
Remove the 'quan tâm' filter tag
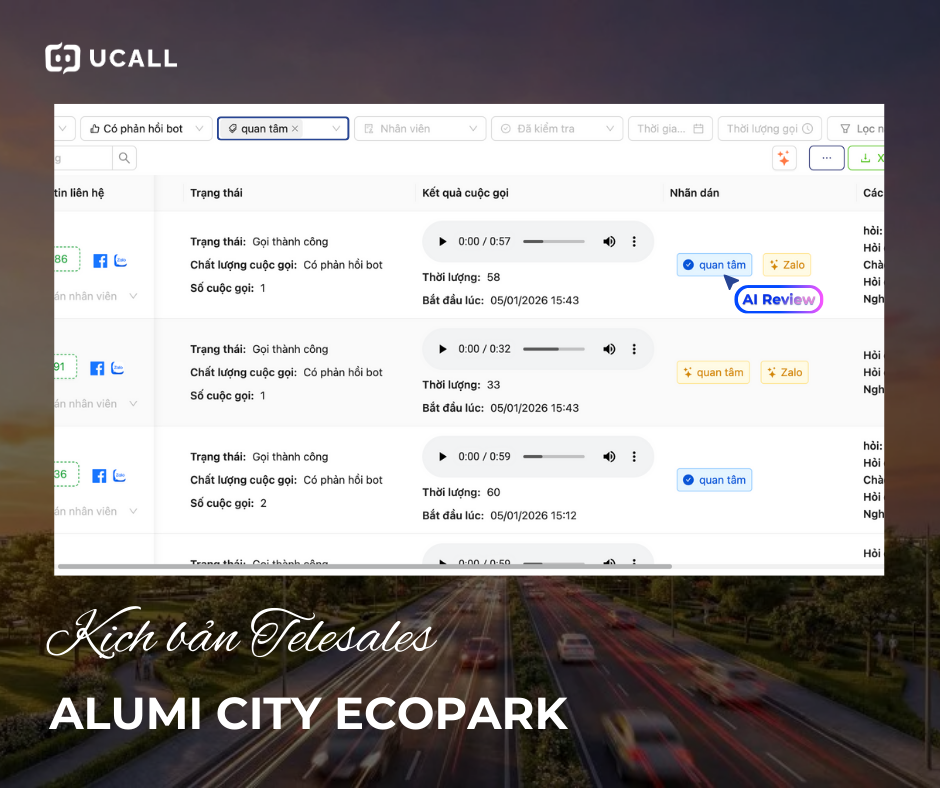(295, 129)
